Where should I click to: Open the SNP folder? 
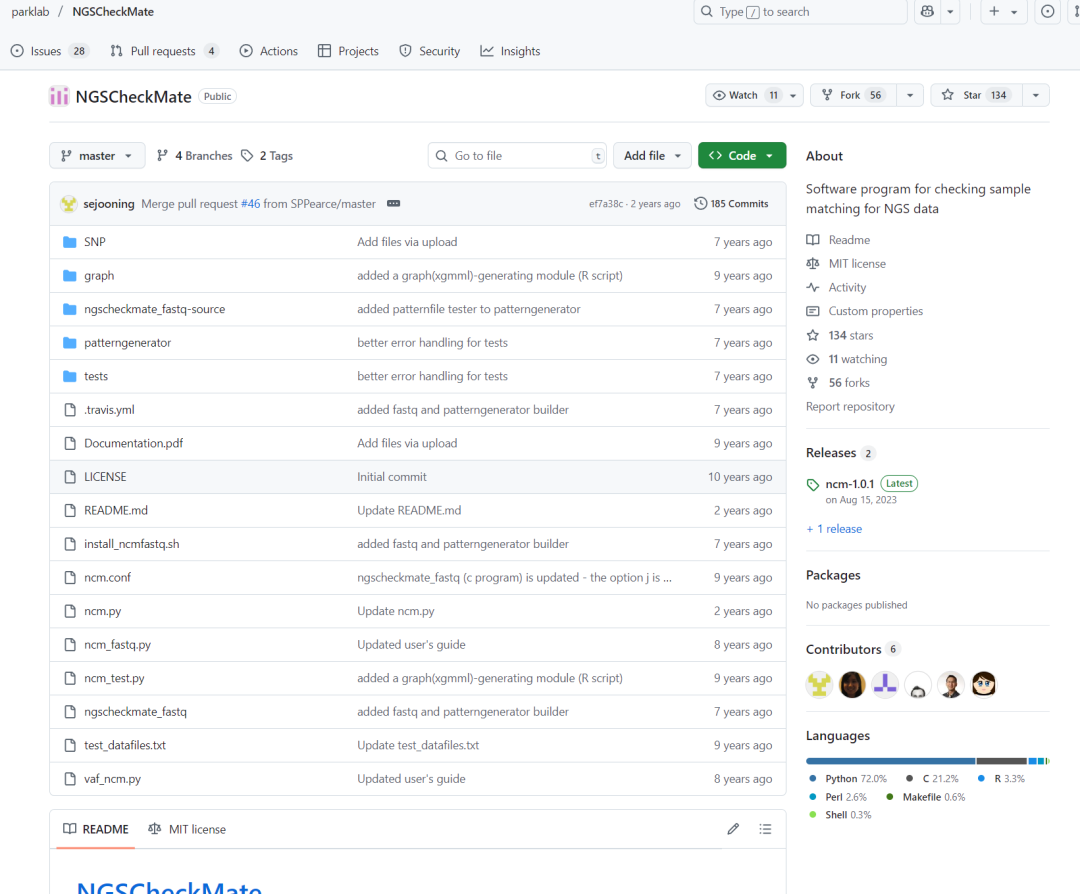[x=94, y=242]
